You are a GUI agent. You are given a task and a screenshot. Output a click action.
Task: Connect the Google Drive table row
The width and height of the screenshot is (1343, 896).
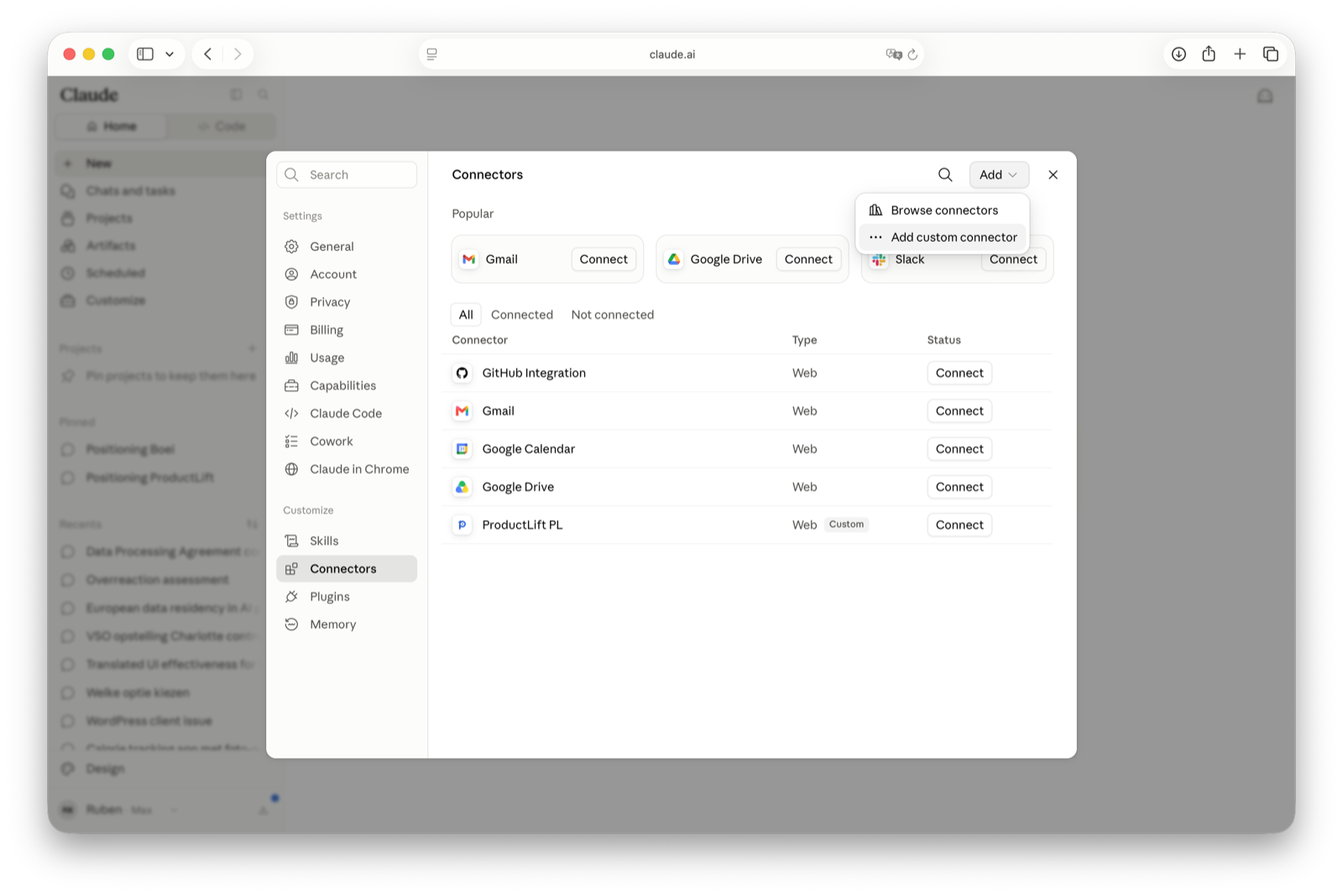click(x=959, y=487)
